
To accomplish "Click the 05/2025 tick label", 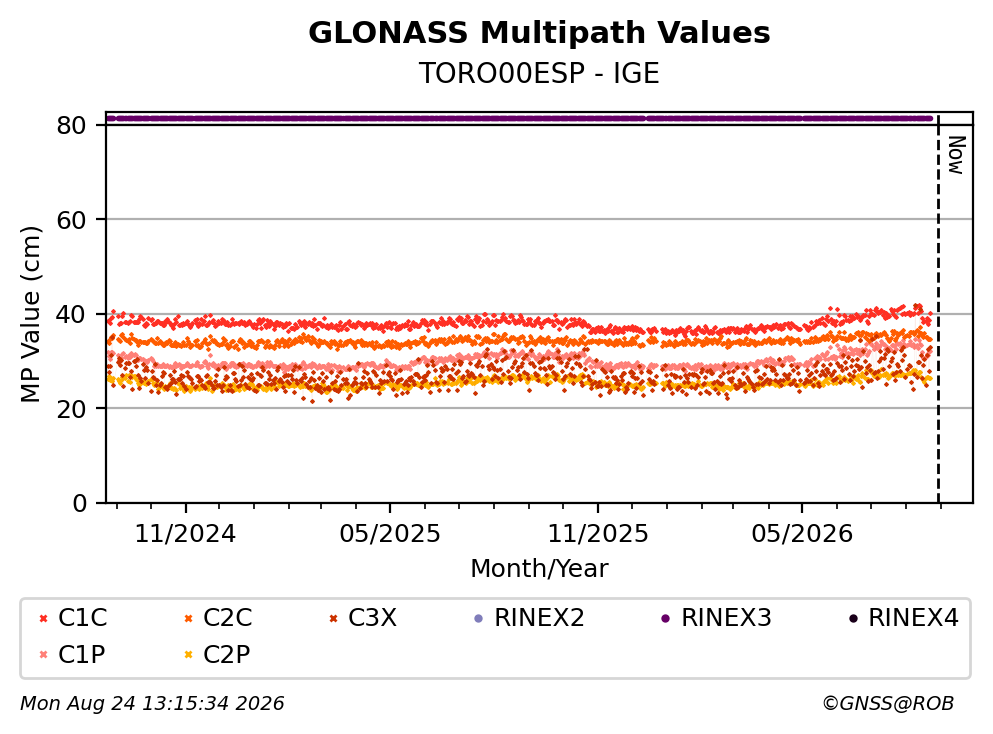I will (389, 534).
